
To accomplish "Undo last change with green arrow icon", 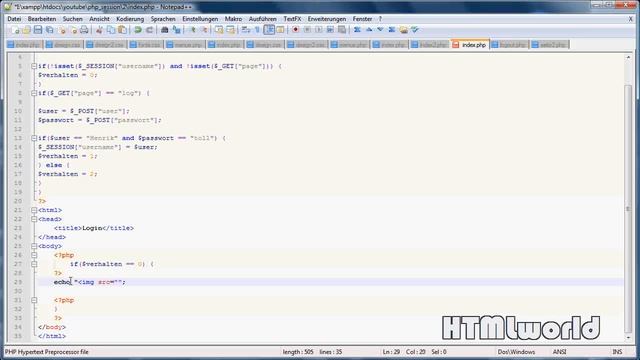I will tap(138, 30).
